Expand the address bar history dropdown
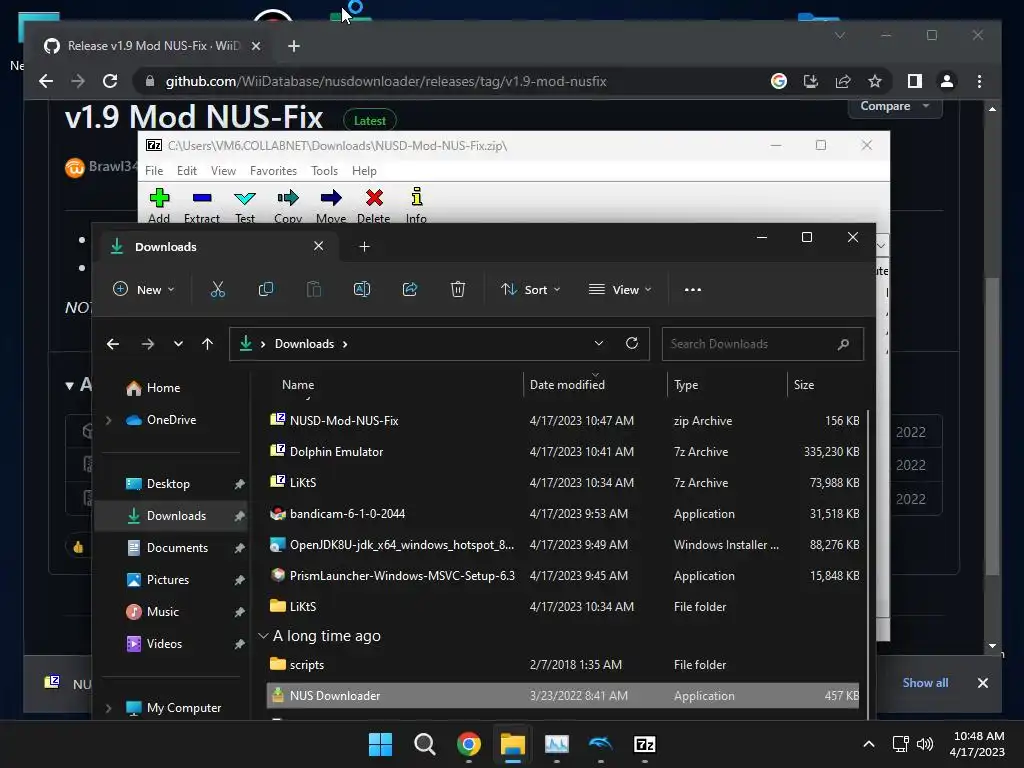This screenshot has height=768, width=1024. pyautogui.click(x=598, y=344)
